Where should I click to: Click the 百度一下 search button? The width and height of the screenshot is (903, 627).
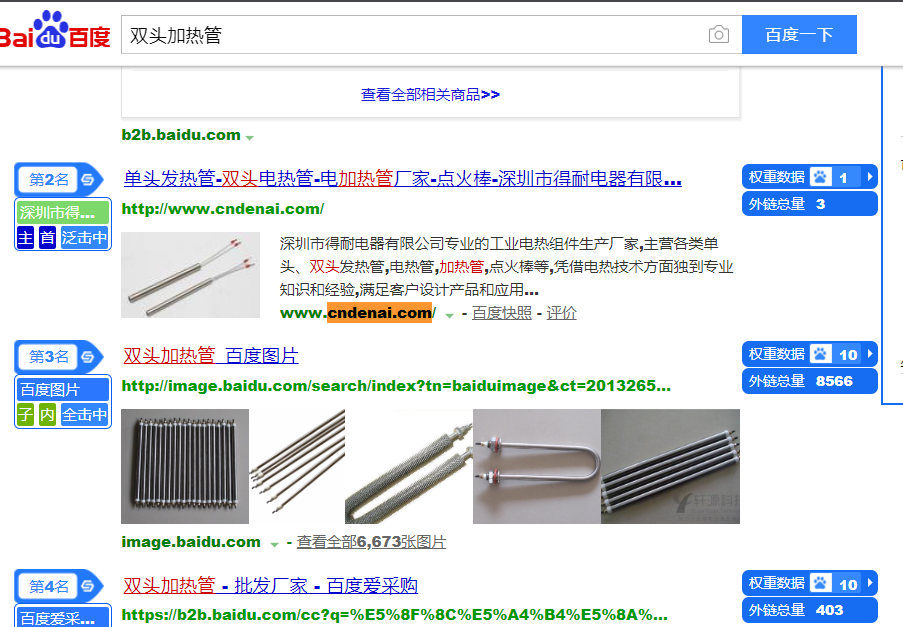[799, 35]
